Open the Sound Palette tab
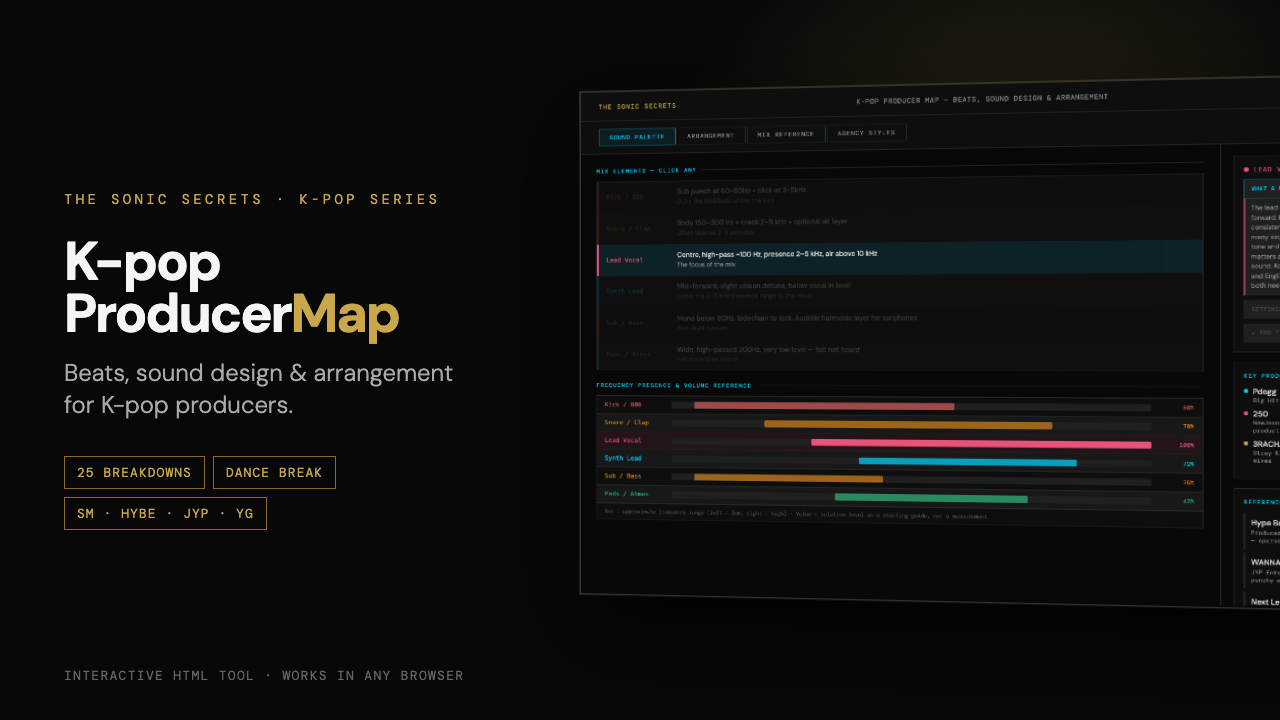This screenshot has height=720, width=1280. [637, 137]
